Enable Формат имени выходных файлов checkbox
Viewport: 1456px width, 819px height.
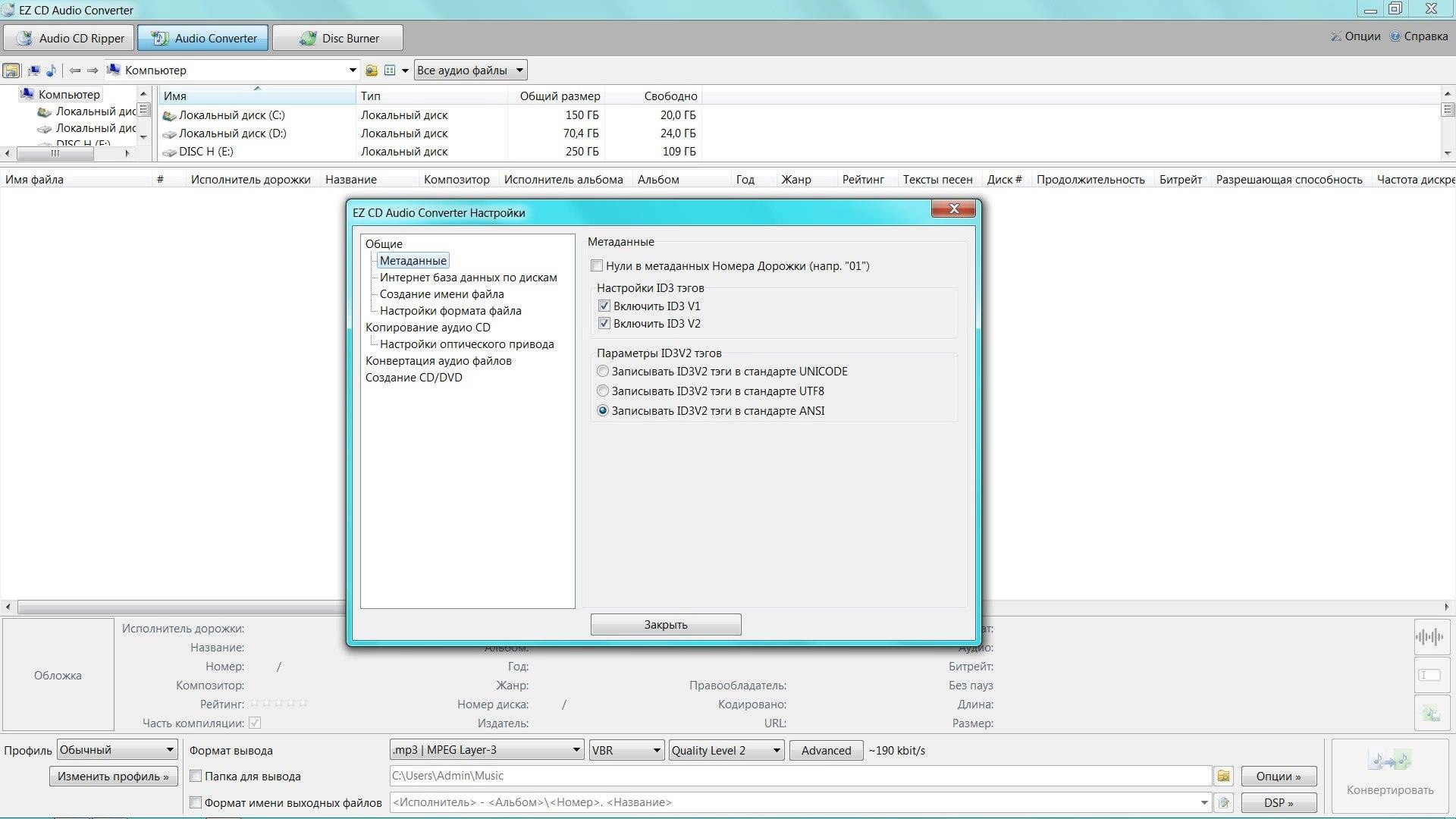click(x=196, y=802)
